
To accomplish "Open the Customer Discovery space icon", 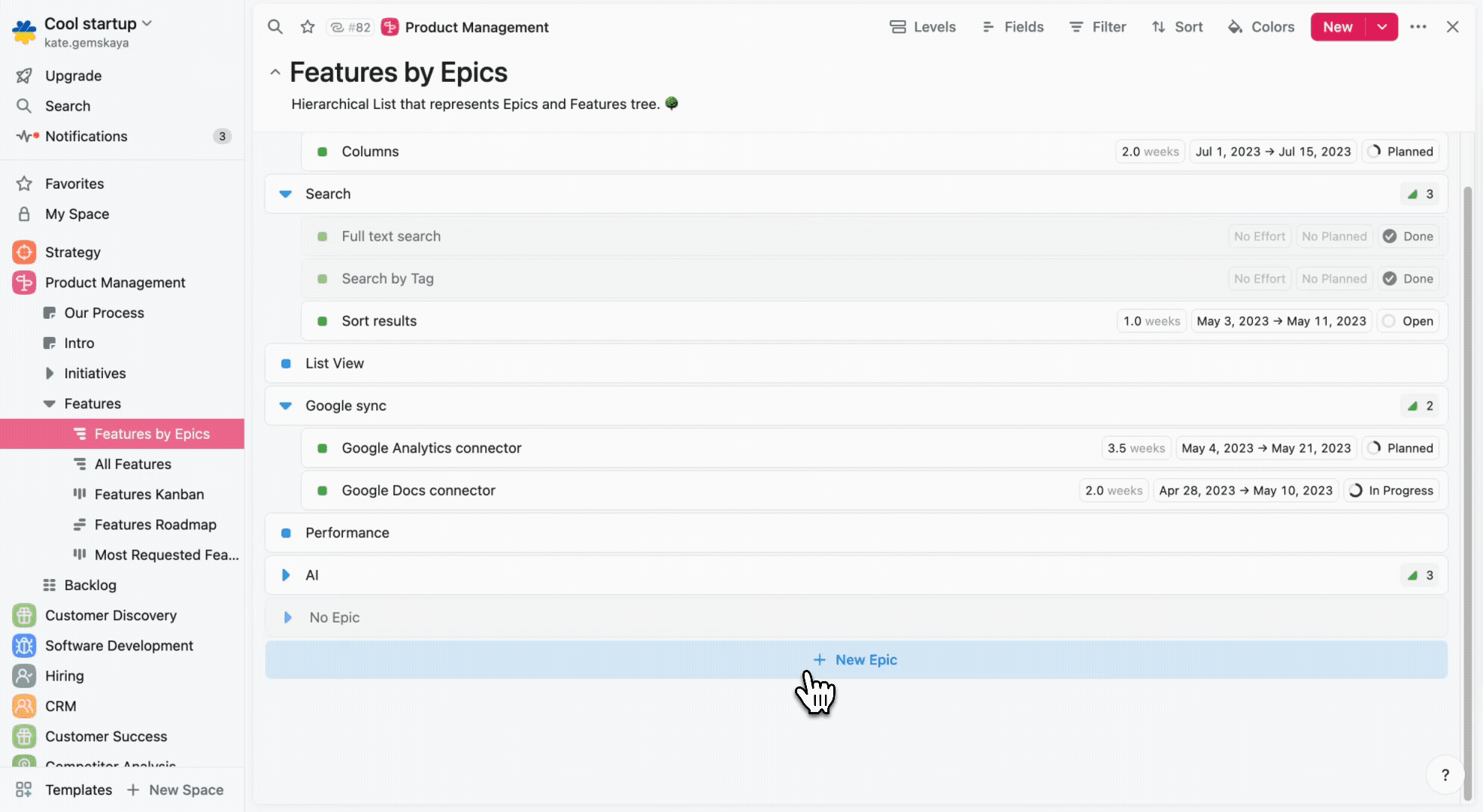I will coord(23,615).
